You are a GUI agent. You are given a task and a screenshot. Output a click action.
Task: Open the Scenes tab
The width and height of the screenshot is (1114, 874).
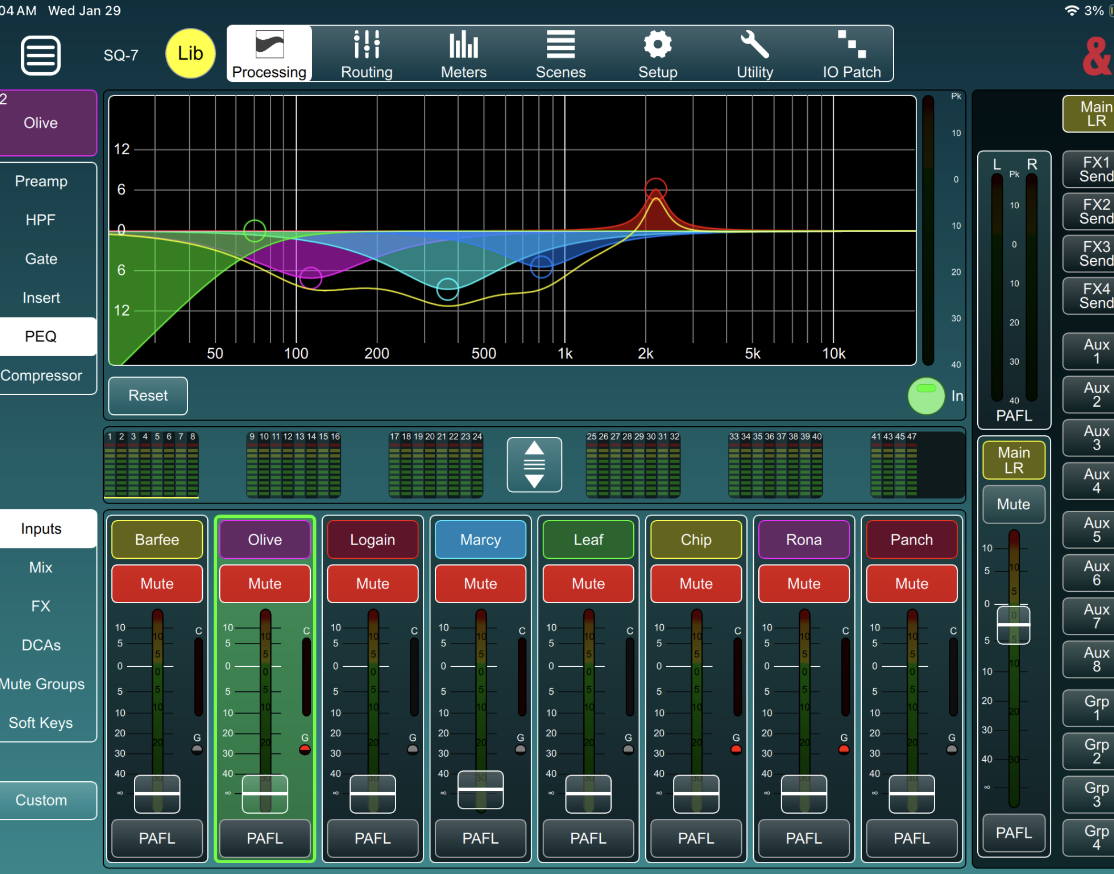coord(561,54)
